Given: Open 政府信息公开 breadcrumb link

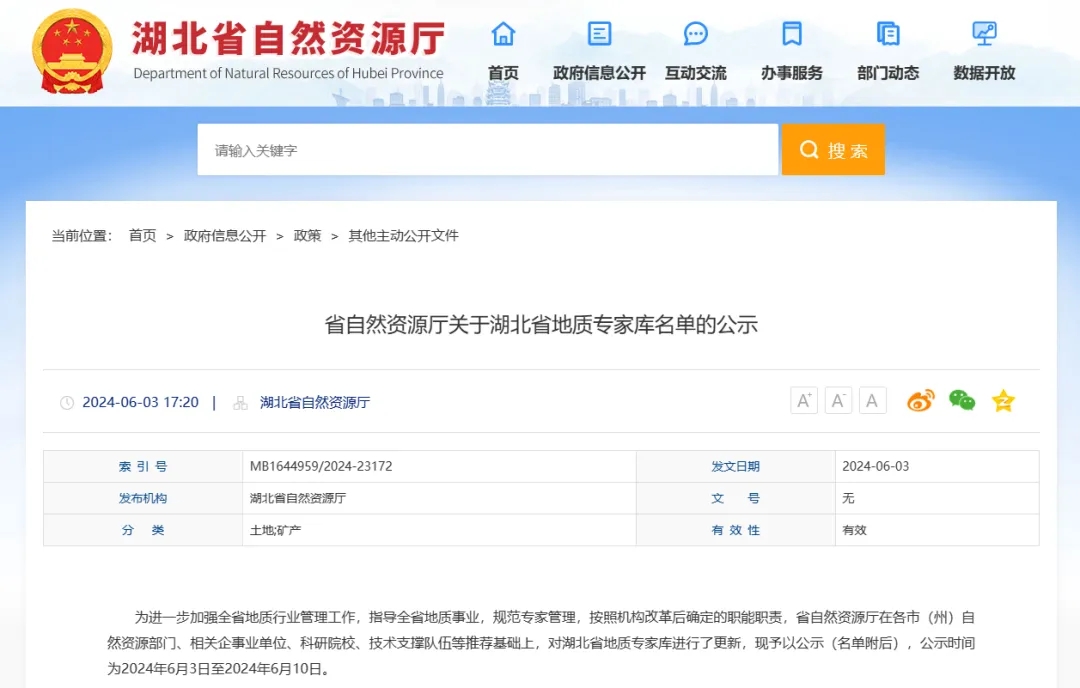Looking at the screenshot, I should (225, 236).
